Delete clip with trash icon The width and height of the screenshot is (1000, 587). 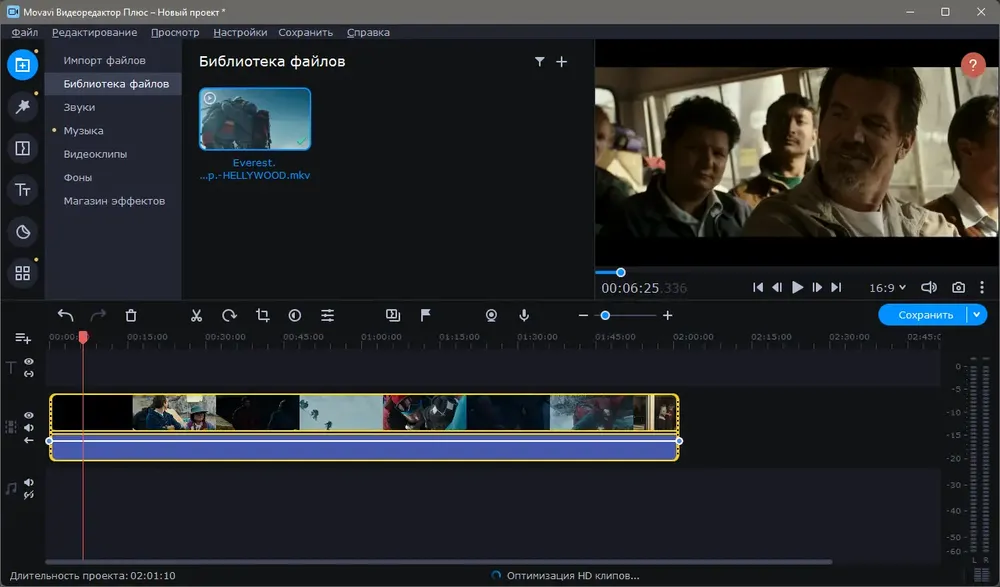[x=131, y=315]
